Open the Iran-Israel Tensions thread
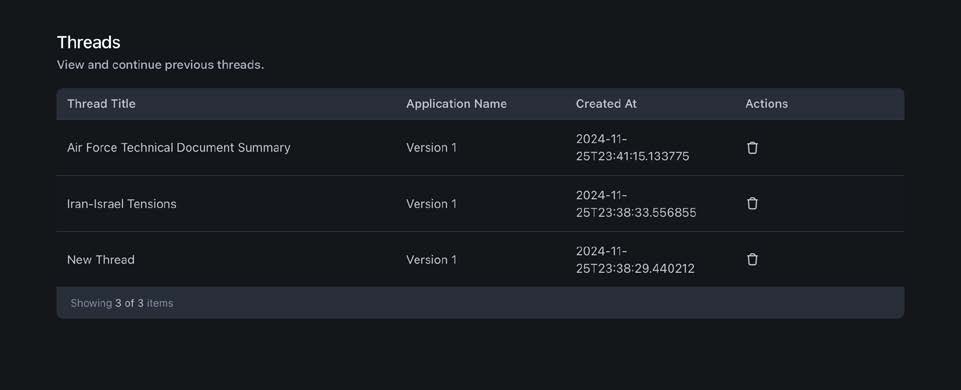961x390 pixels. (x=121, y=204)
